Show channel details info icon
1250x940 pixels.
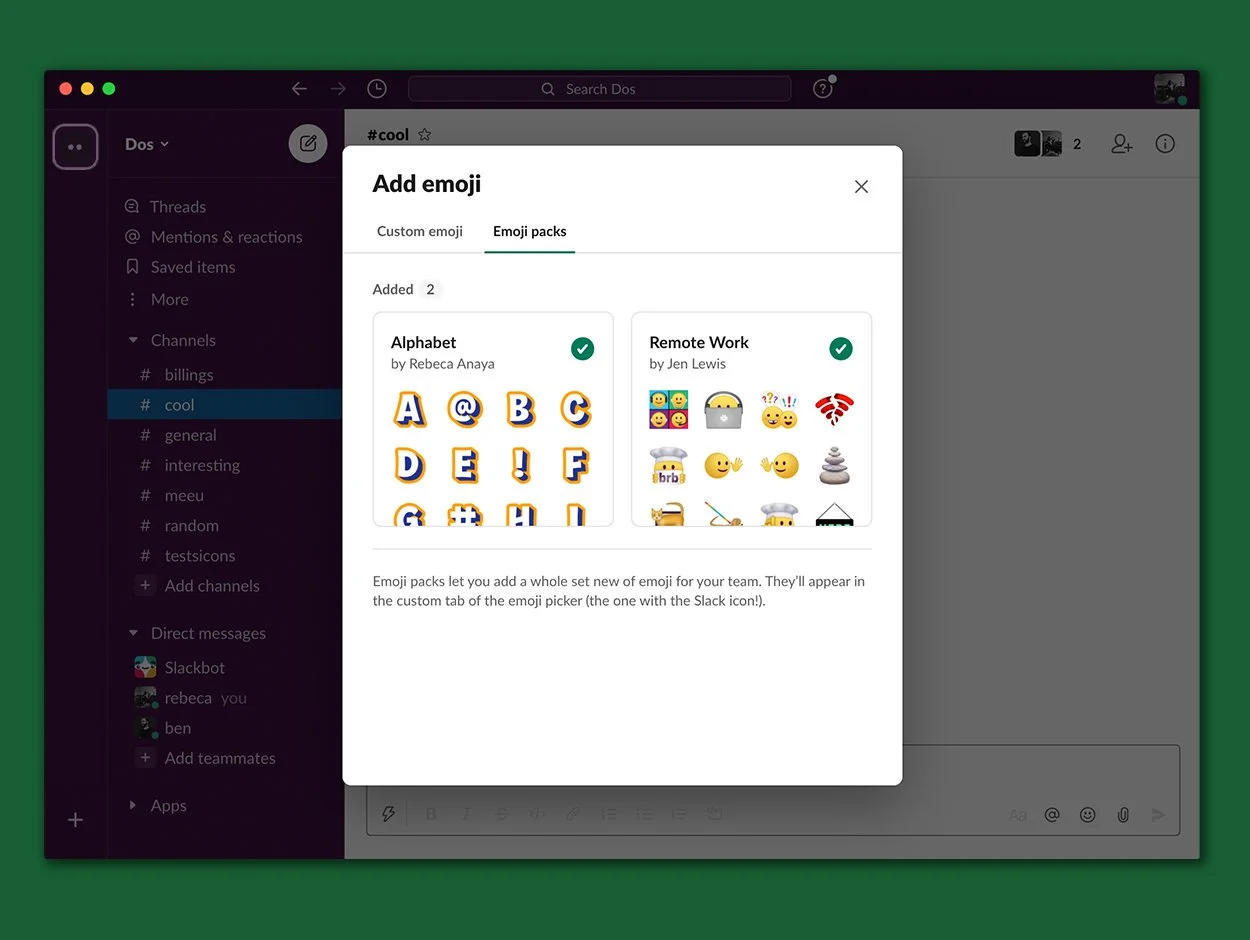[x=1165, y=144]
